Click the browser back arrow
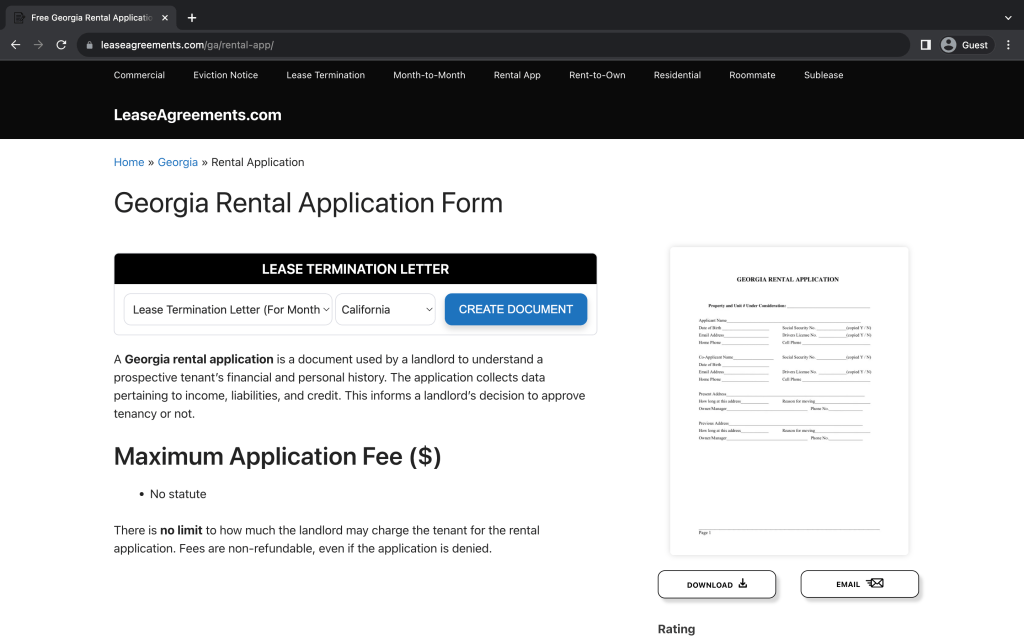 coord(15,45)
